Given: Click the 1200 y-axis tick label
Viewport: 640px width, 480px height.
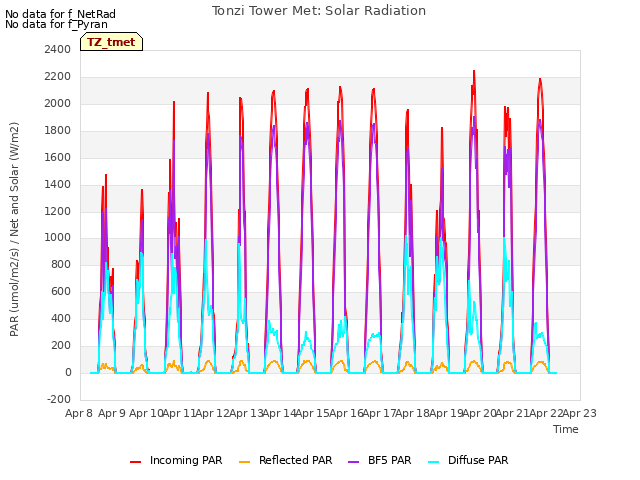Looking at the screenshot, I should (57, 211).
